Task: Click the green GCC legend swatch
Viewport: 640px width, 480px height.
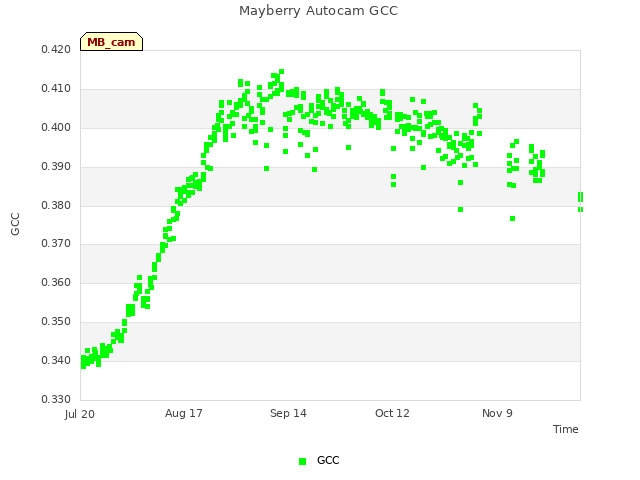Action: coord(302,461)
